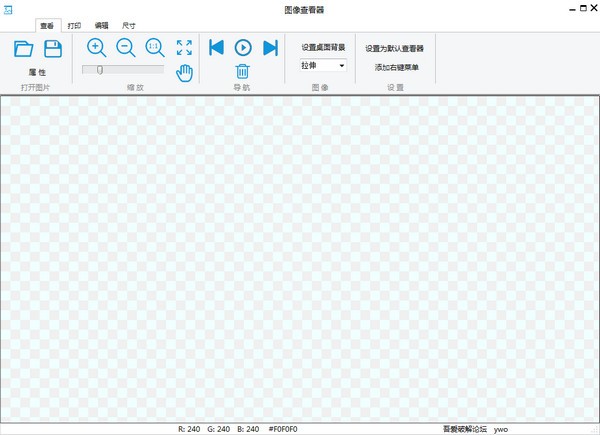Image resolution: width=600 pixels, height=435 pixels.
Task: Click the zoom in magnifier
Action: pos(97,47)
